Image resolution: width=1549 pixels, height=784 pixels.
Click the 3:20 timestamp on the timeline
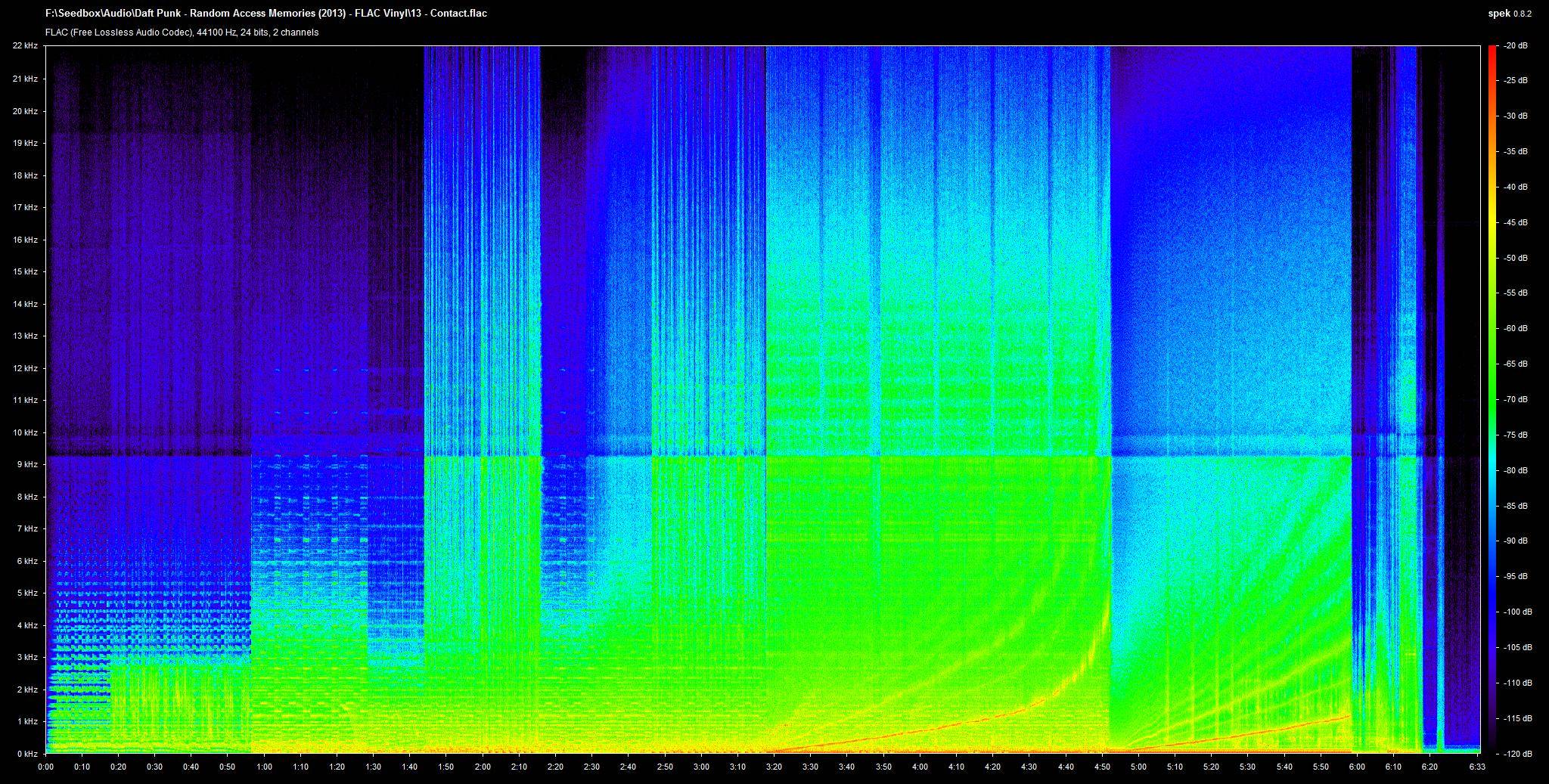pos(773,767)
